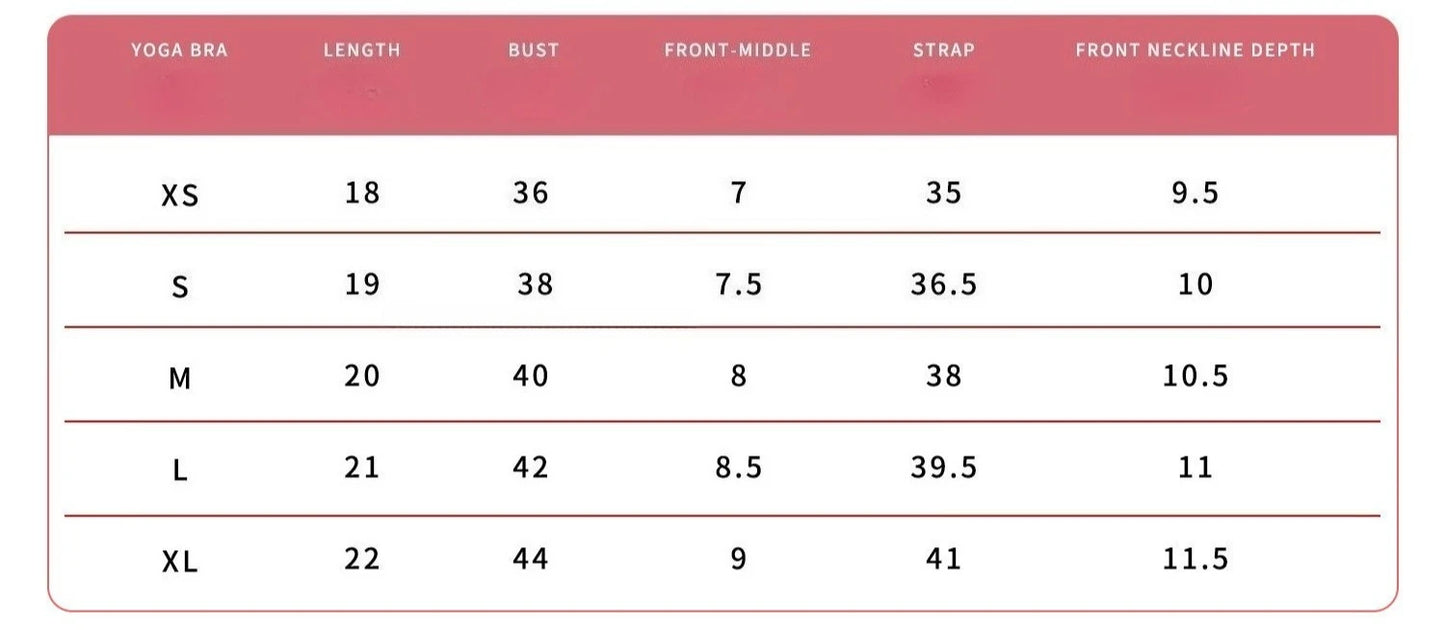Click the M size row label
The image size is (1445, 630).
(x=180, y=379)
